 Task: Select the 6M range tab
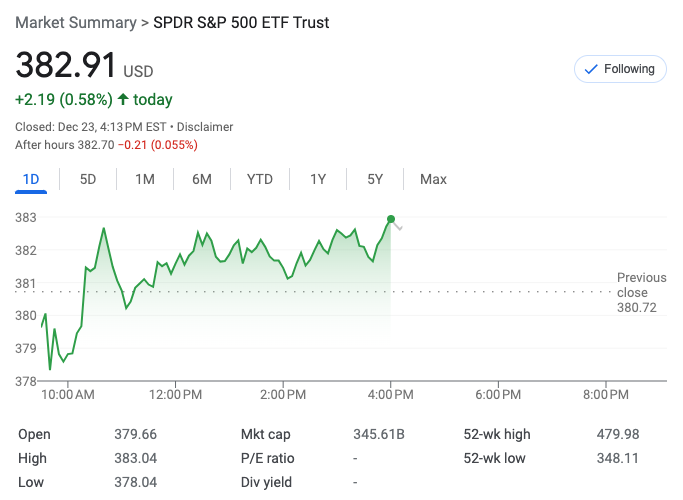(202, 179)
